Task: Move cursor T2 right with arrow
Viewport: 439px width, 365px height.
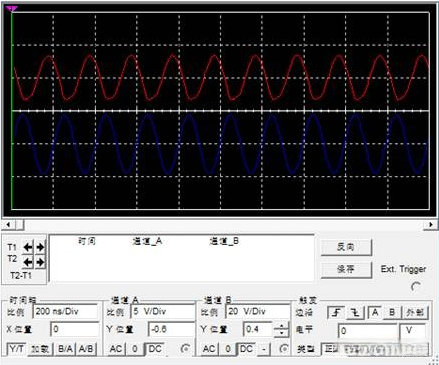Action: coord(40,262)
